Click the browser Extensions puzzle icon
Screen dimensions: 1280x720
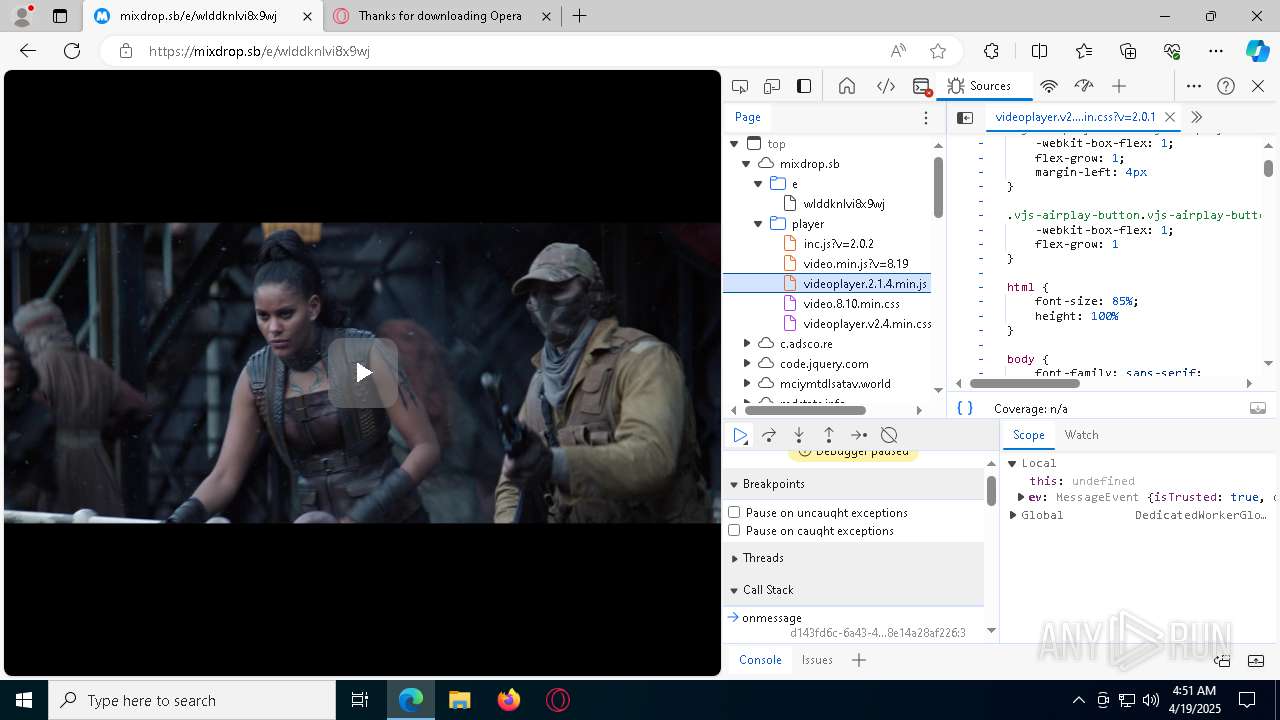coord(991,51)
